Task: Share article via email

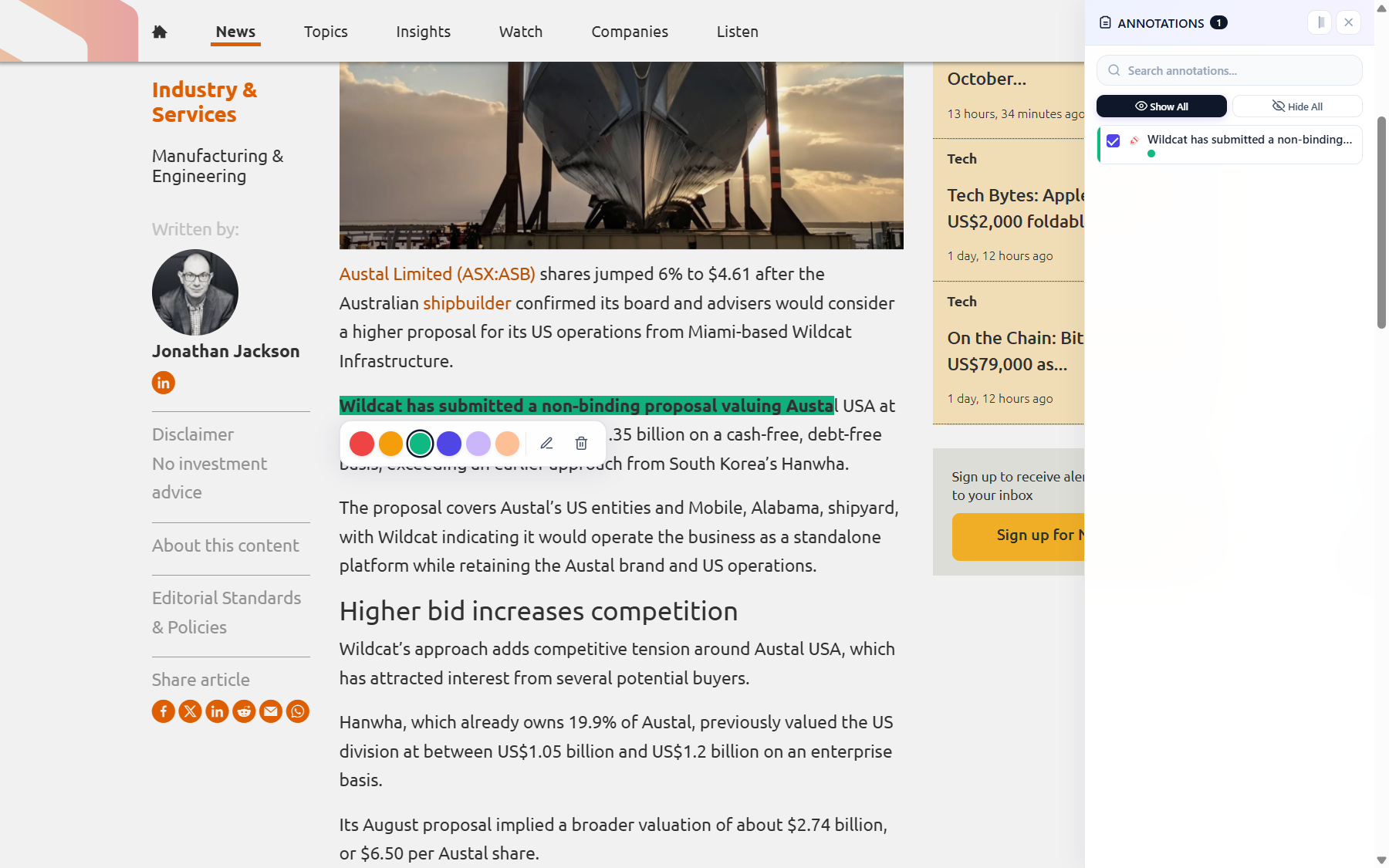Action: point(271,711)
